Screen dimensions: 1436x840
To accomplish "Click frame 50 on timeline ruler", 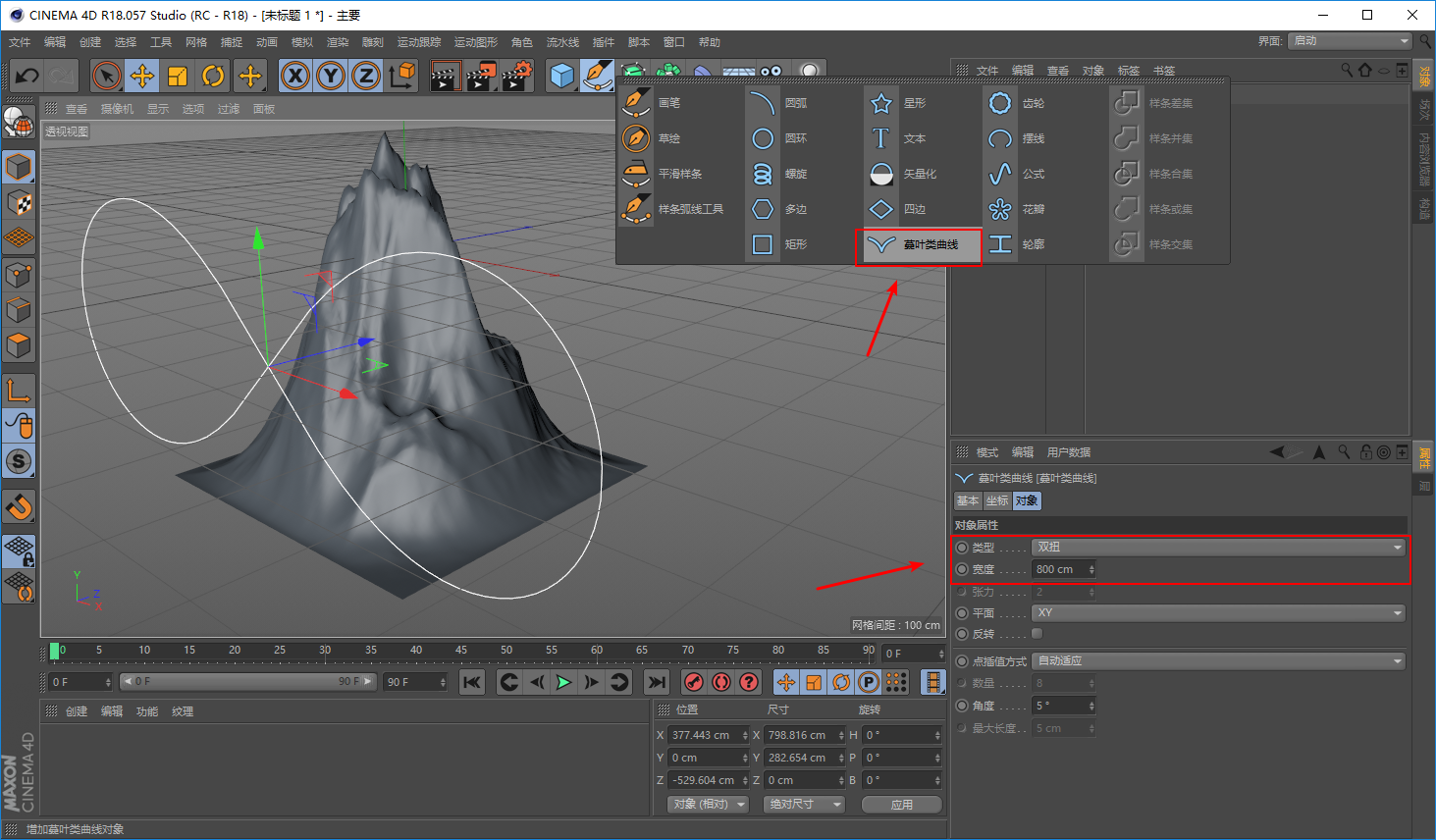I will tap(505, 651).
